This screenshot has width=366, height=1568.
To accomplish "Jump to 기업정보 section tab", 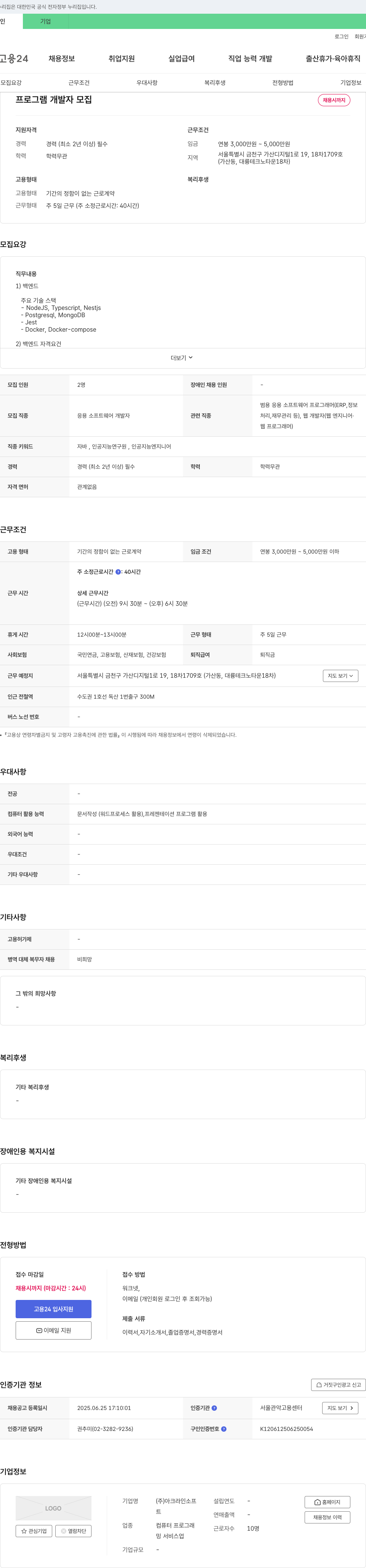I will tap(351, 83).
